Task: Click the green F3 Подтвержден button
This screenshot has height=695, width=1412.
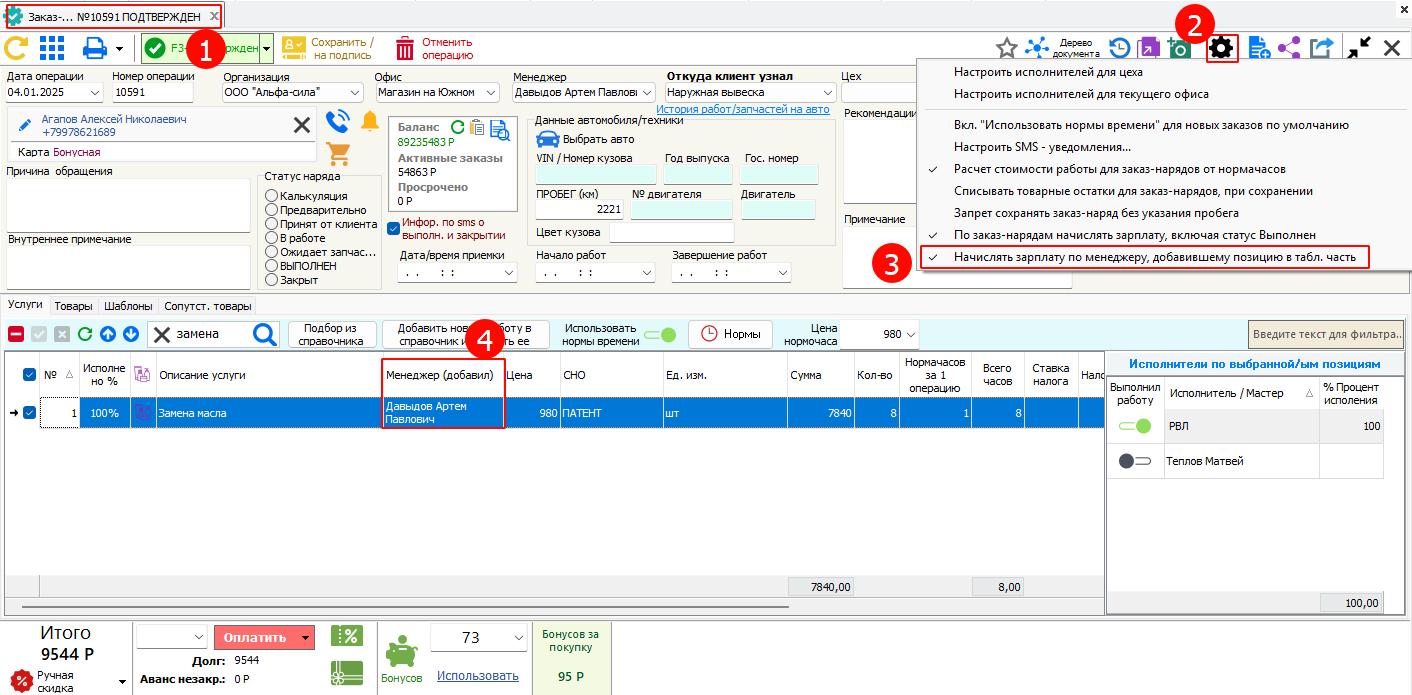Action: coord(200,48)
